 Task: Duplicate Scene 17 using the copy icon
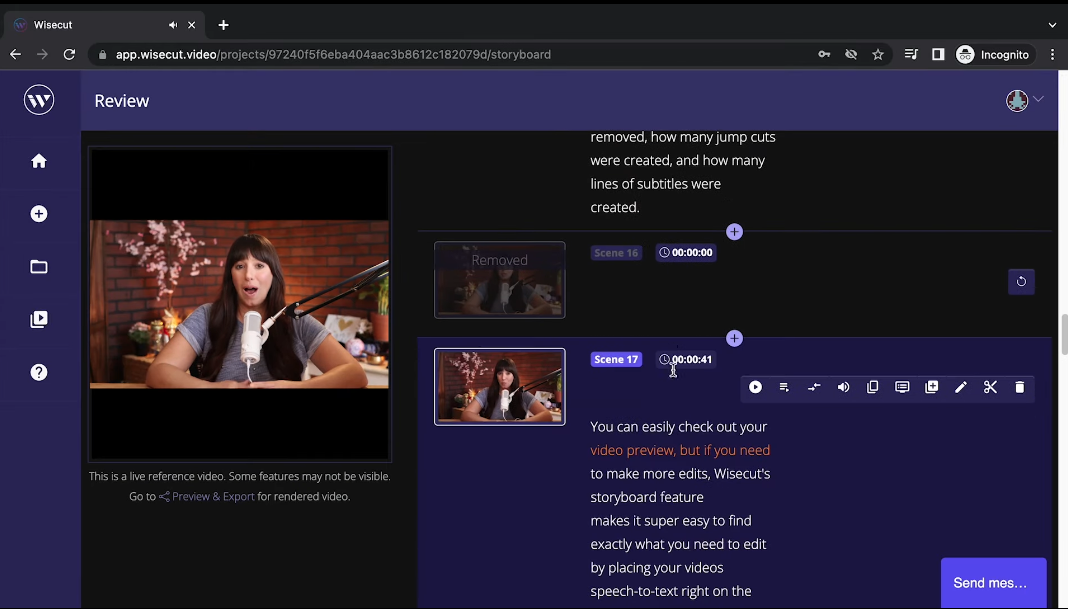pos(872,387)
